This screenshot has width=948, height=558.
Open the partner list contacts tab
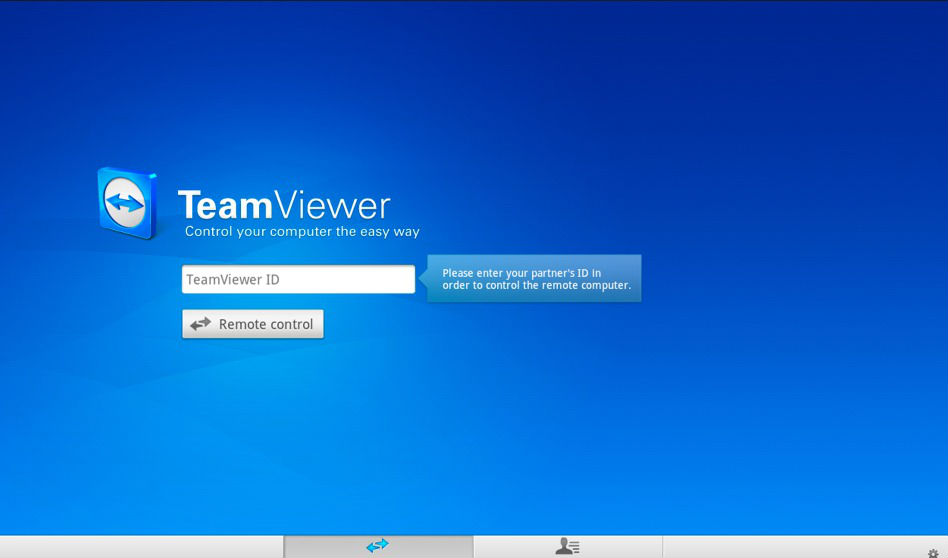click(x=568, y=547)
